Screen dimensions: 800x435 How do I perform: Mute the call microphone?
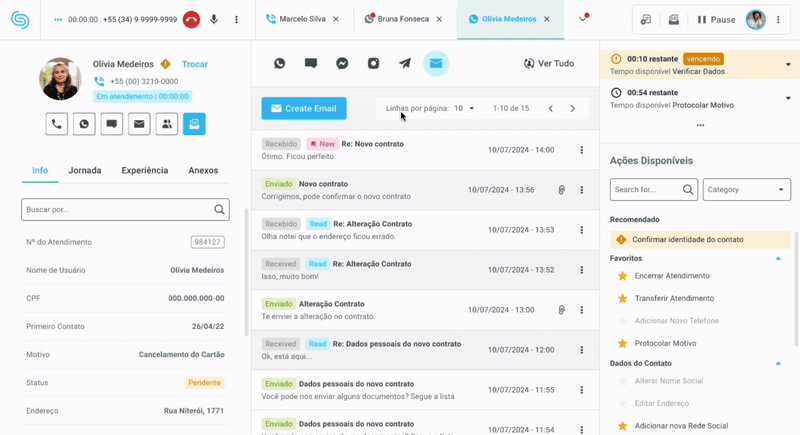pos(214,20)
